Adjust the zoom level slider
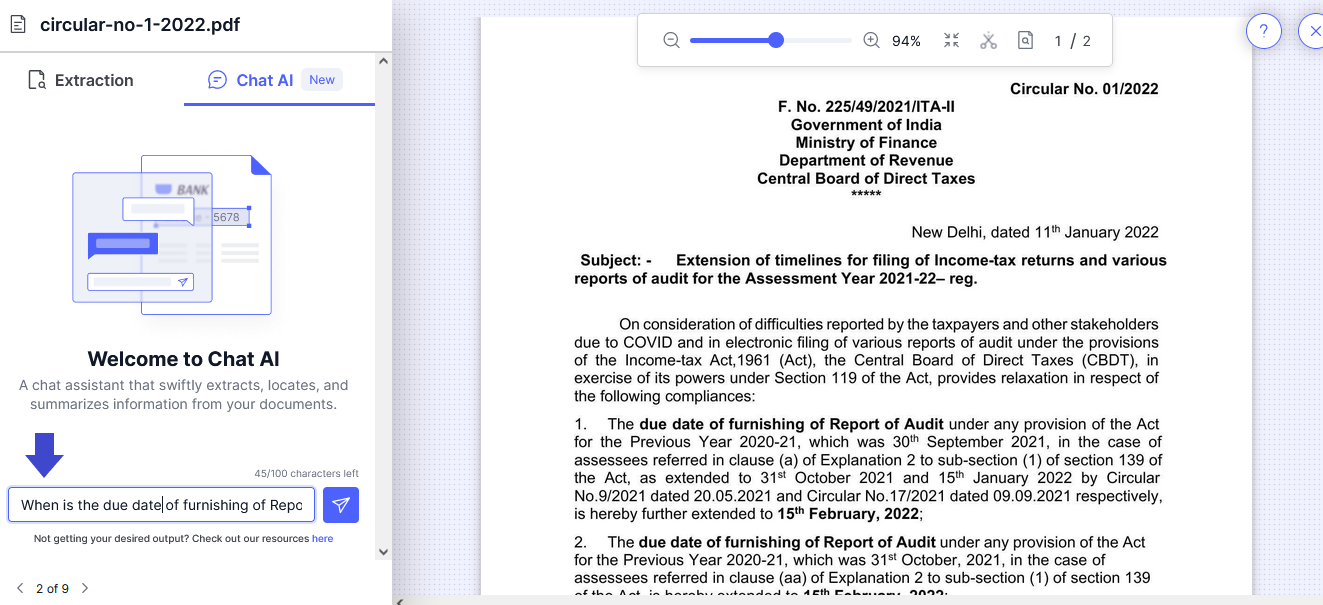This screenshot has width=1323, height=605. tap(770, 40)
